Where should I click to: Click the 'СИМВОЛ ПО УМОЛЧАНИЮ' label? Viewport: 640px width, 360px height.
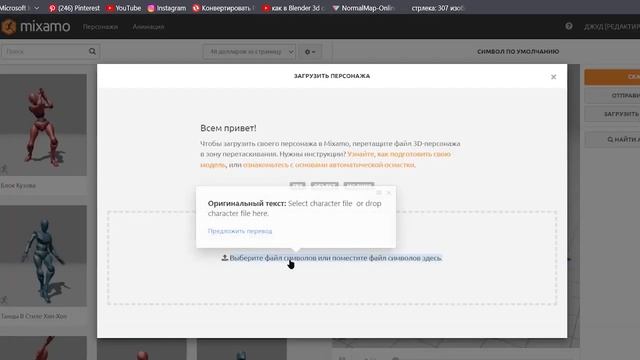tap(518, 52)
